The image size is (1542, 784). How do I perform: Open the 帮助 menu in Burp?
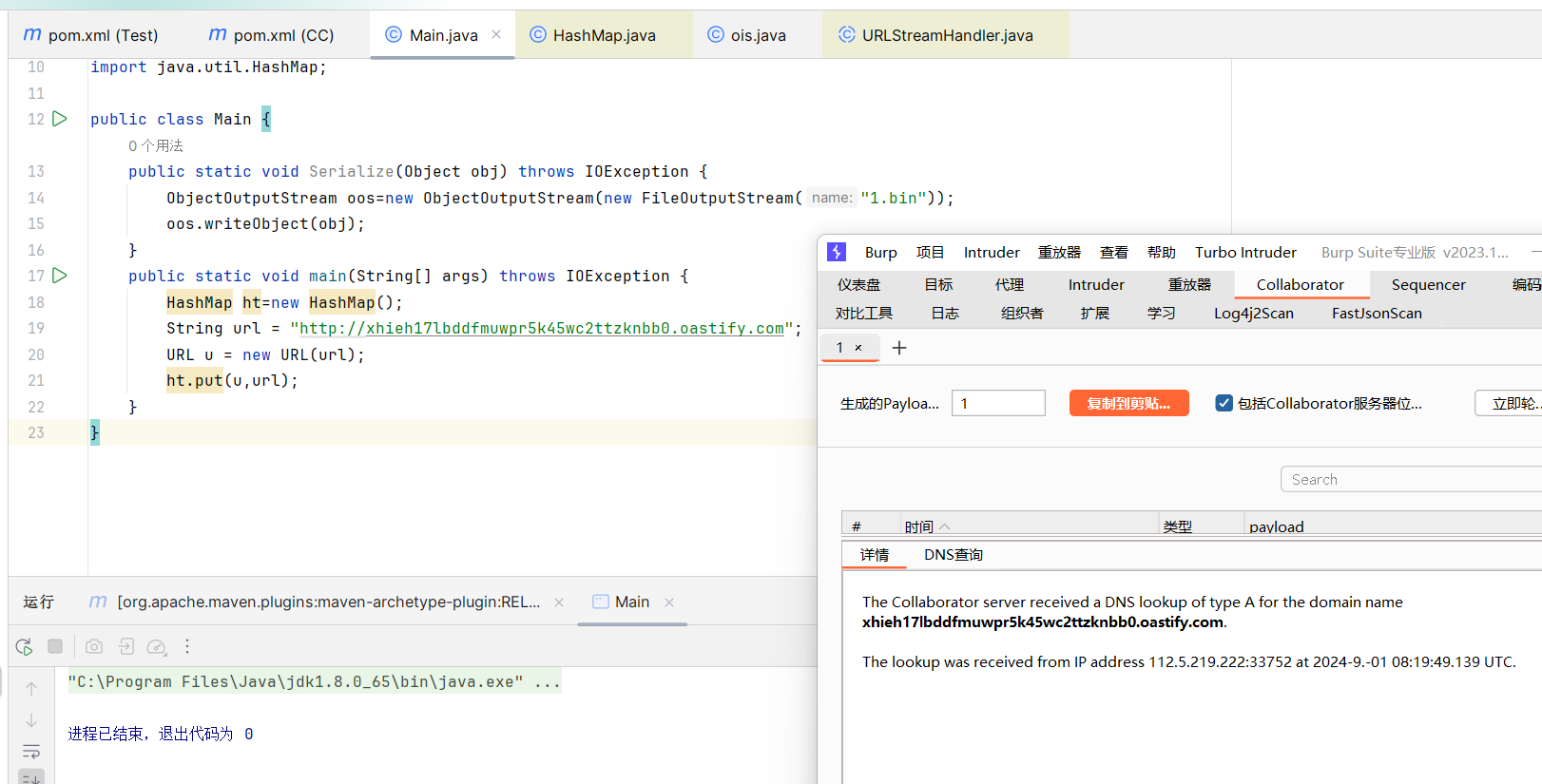point(1161,253)
